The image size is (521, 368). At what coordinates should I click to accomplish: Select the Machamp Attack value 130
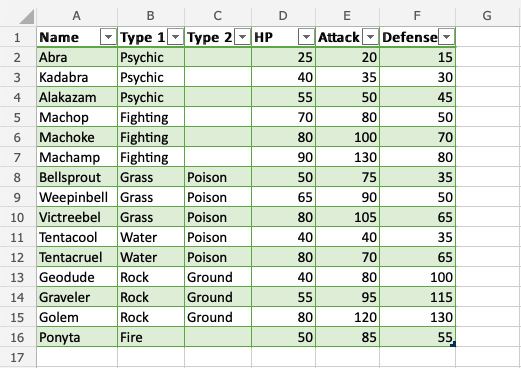(347, 157)
